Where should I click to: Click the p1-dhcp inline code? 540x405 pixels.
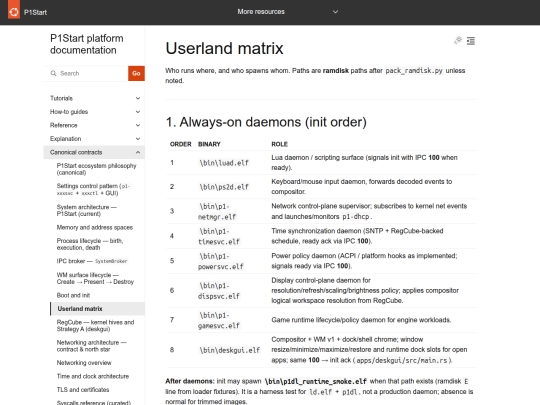(x=356, y=217)
